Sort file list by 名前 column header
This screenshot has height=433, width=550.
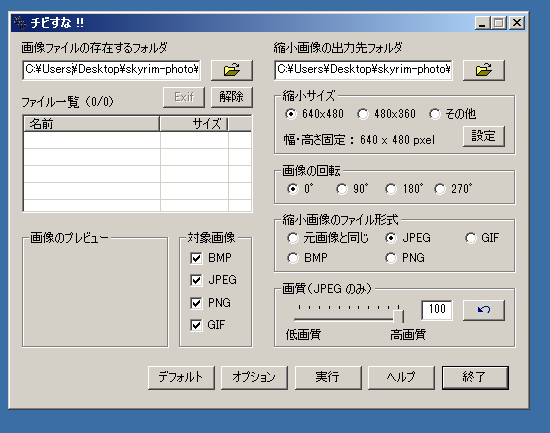coord(92,124)
